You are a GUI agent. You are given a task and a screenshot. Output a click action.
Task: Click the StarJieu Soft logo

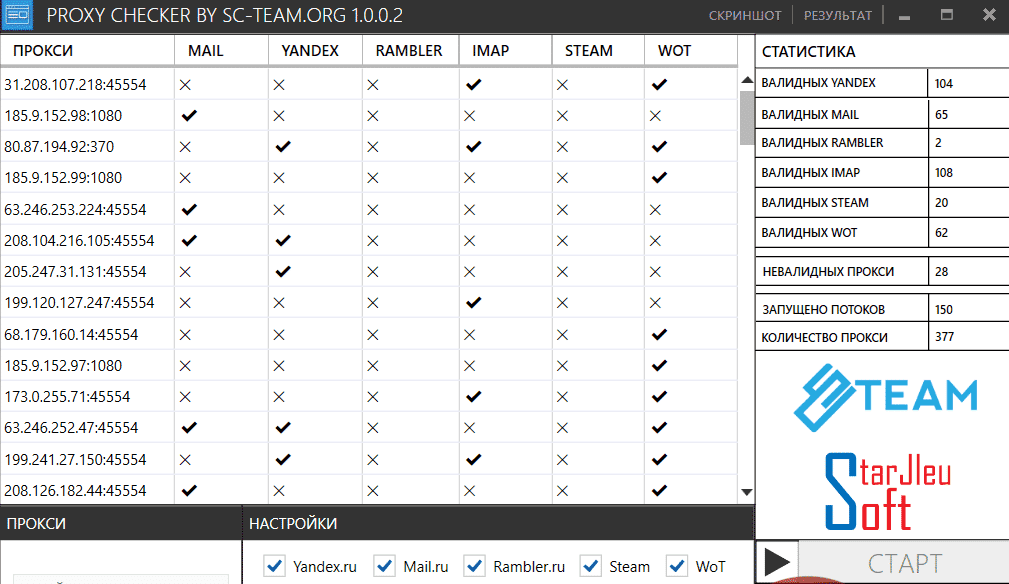(x=887, y=492)
